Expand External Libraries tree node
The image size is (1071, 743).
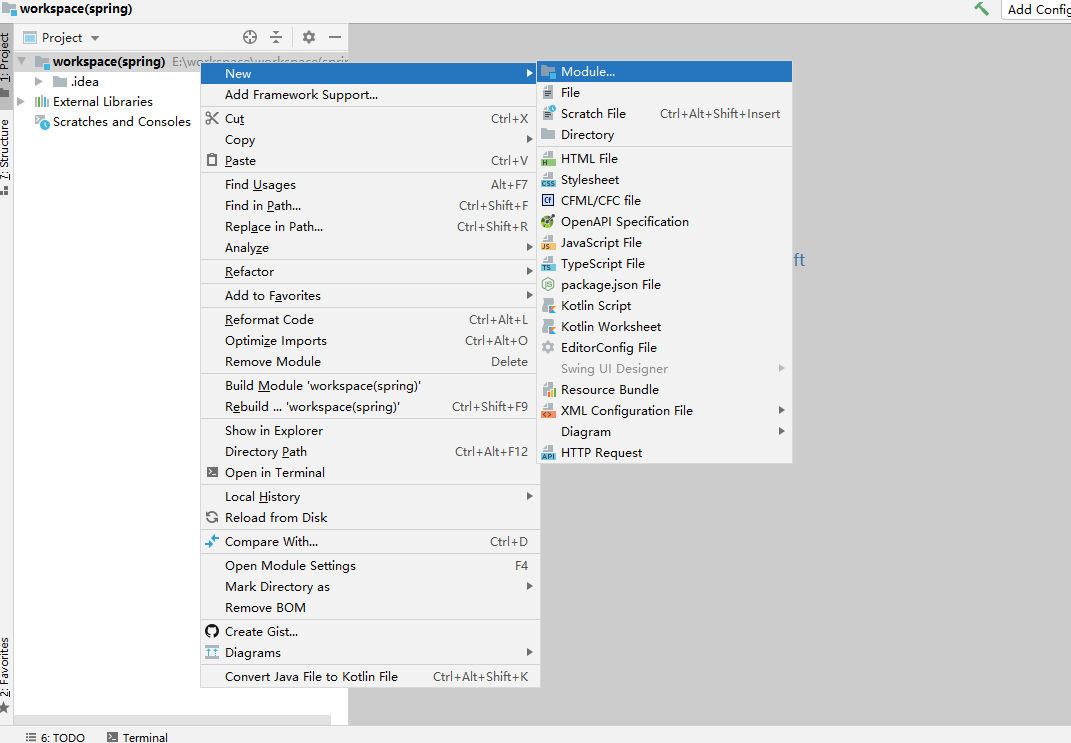tap(21, 102)
